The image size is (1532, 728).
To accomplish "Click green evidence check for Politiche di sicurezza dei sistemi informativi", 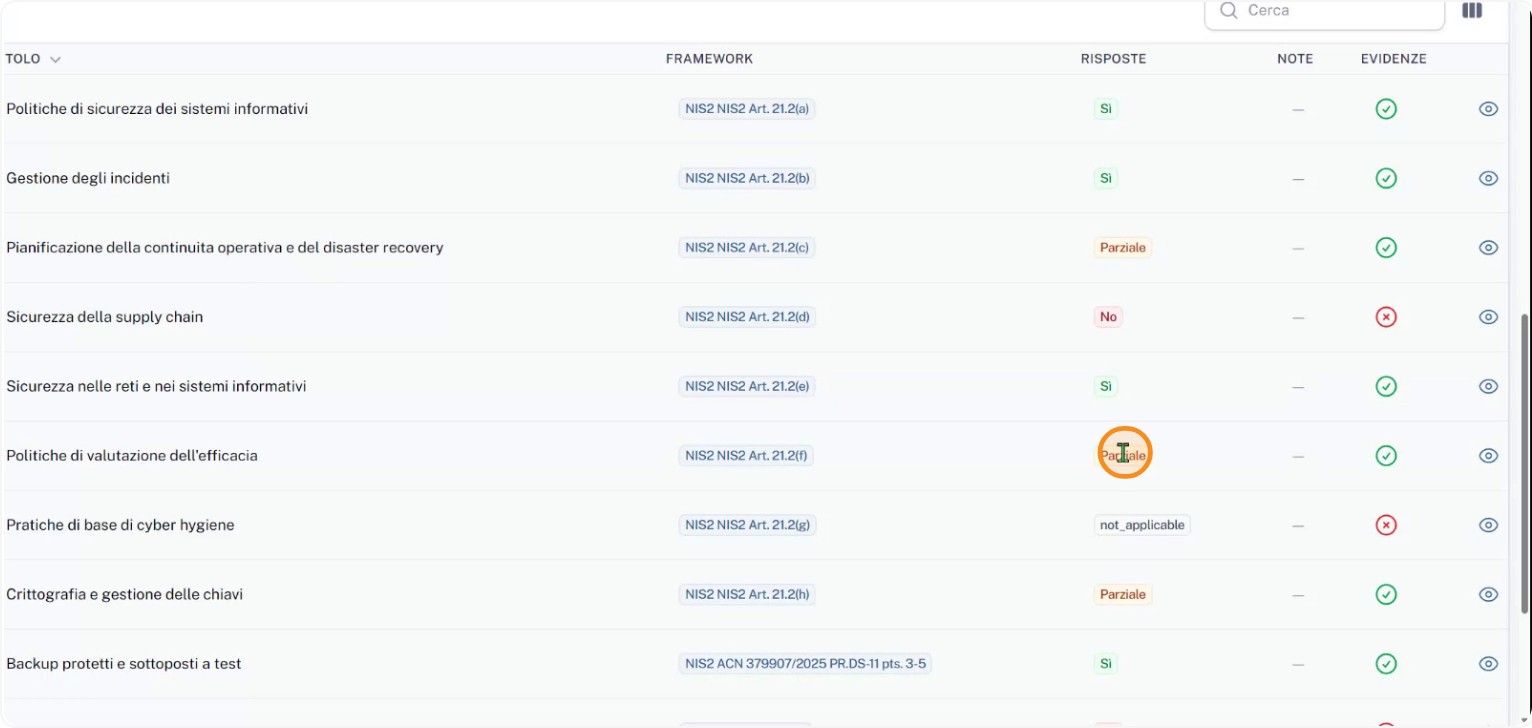I will (x=1386, y=109).
